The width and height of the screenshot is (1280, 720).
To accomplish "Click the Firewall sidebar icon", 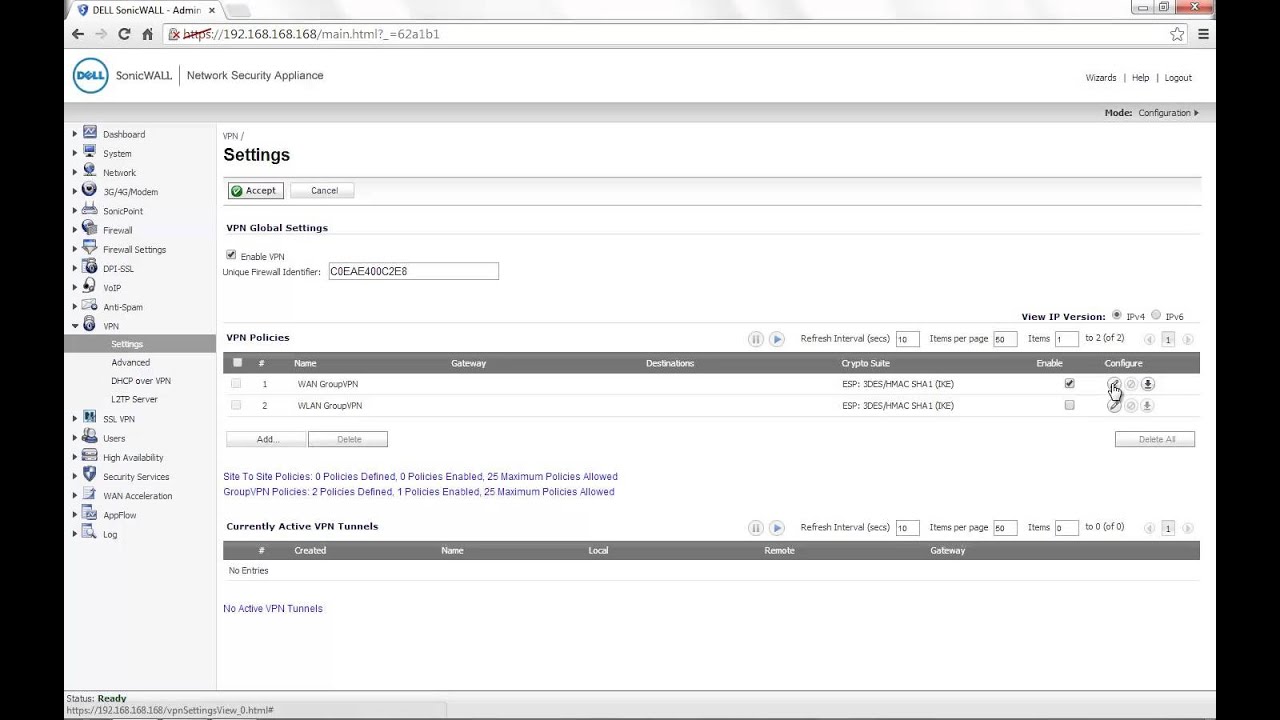I will click(x=90, y=229).
